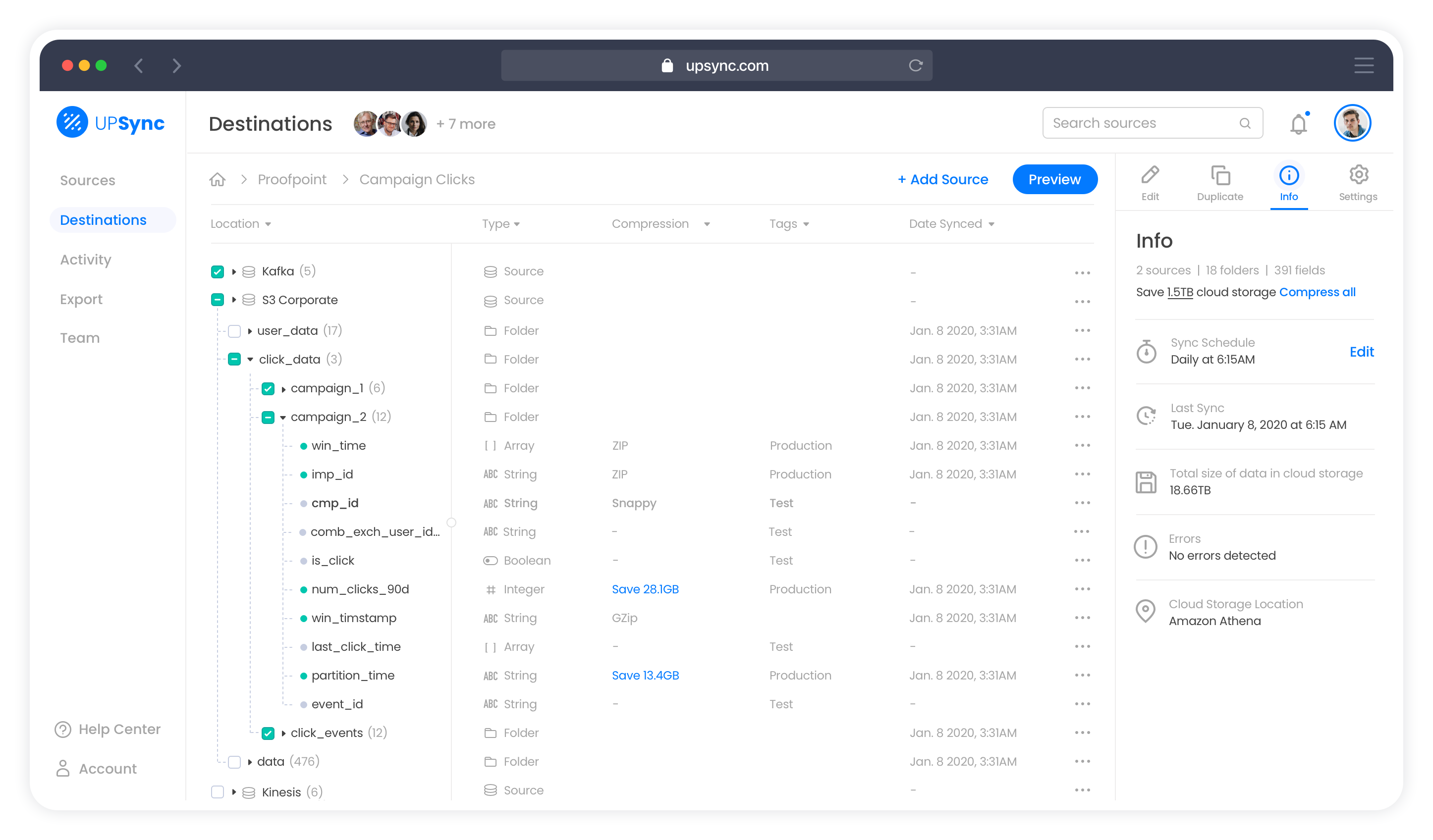Click the search magnifier icon
The width and height of the screenshot is (1433, 840).
point(1245,123)
